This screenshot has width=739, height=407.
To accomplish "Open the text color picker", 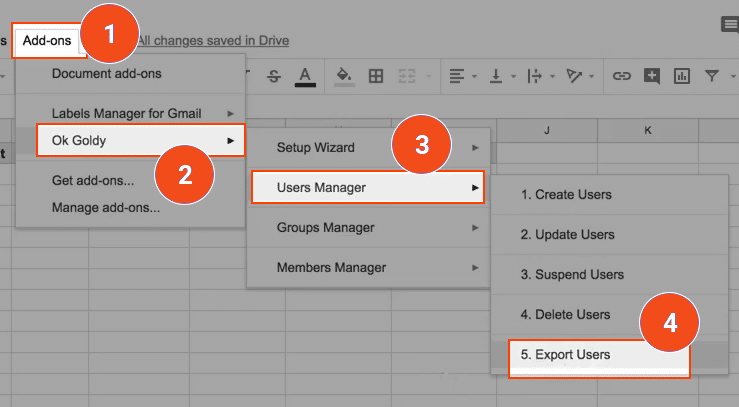I will coord(305,77).
